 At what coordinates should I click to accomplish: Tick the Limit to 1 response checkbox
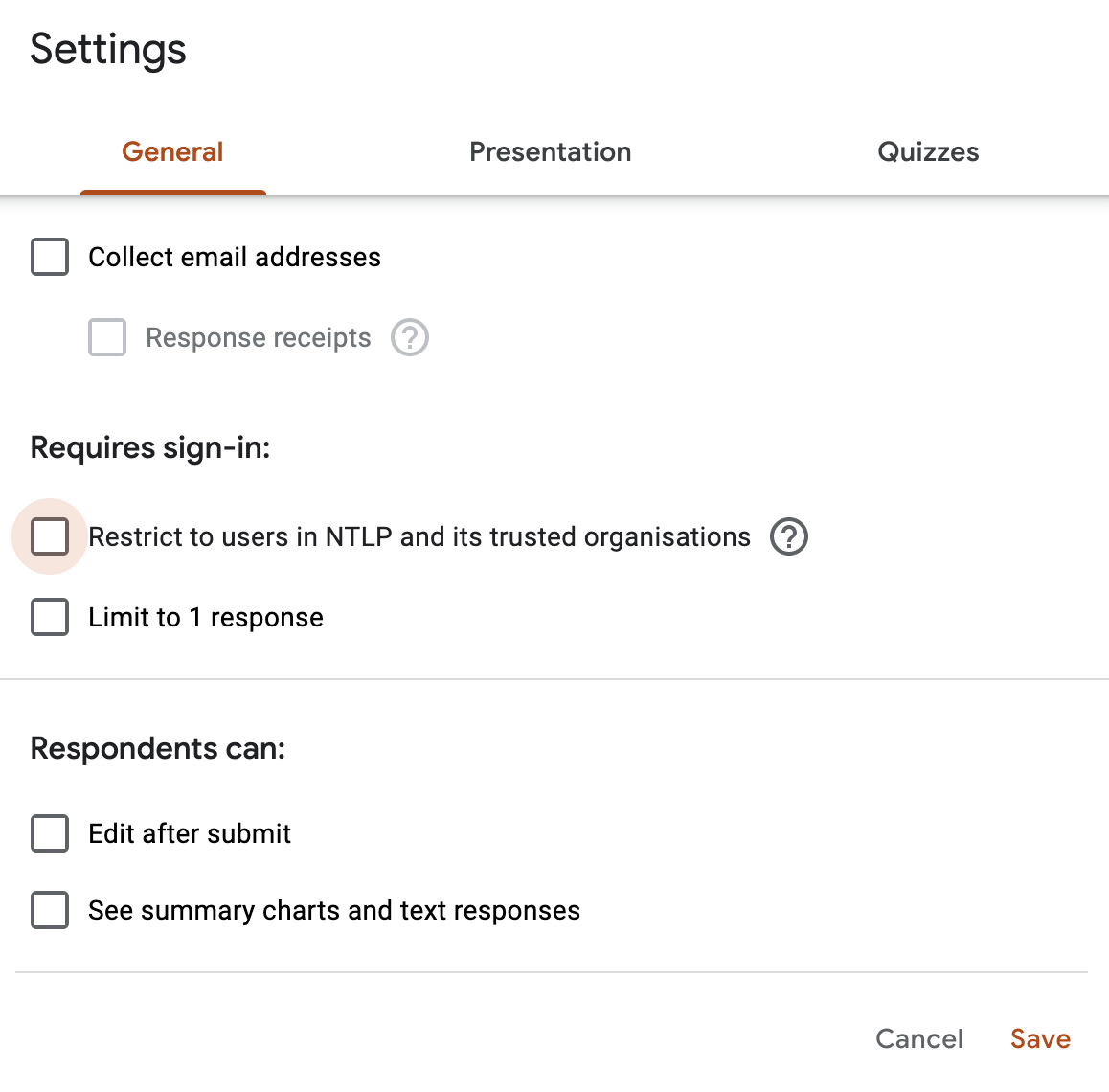[50, 618]
